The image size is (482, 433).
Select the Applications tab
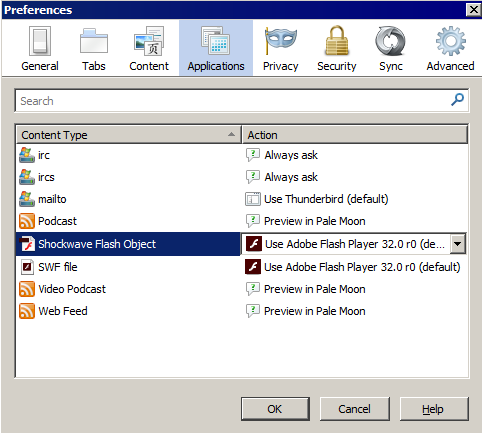coord(216,48)
